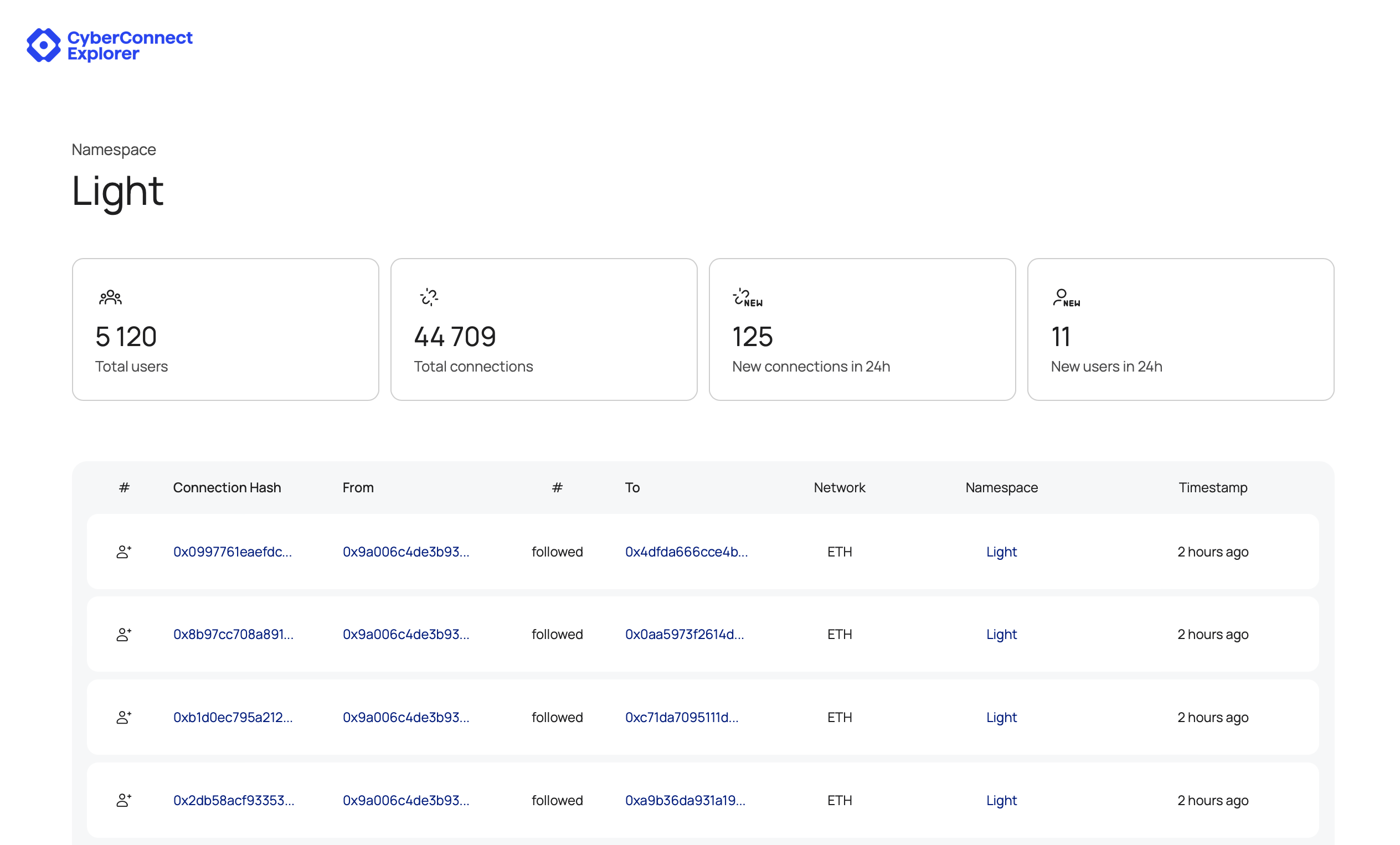
Task: Open Light namespace link in row 0x8b97cc708a891
Action: click(x=1001, y=635)
